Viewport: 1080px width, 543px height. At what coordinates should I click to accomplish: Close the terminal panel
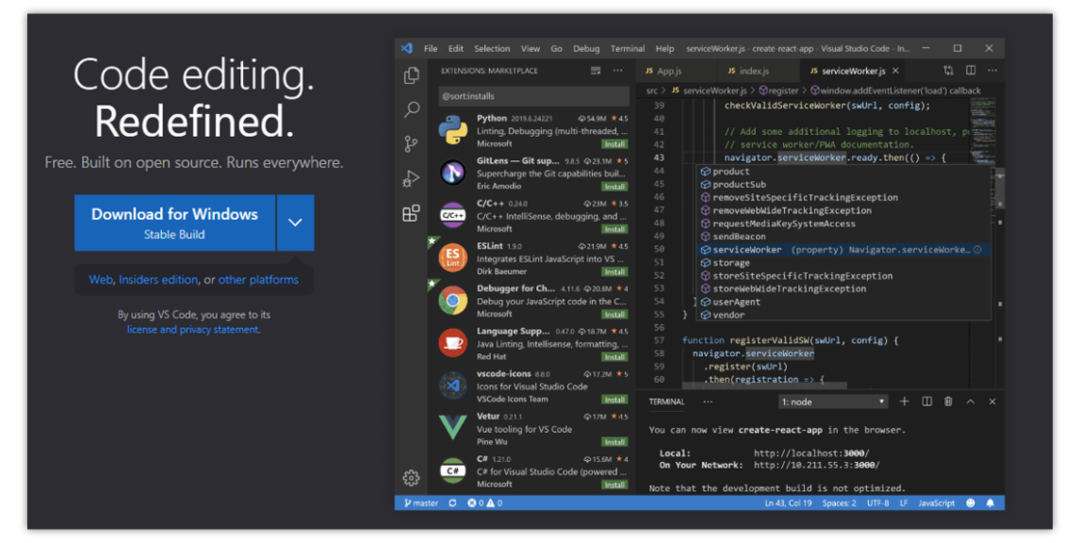[x=993, y=401]
